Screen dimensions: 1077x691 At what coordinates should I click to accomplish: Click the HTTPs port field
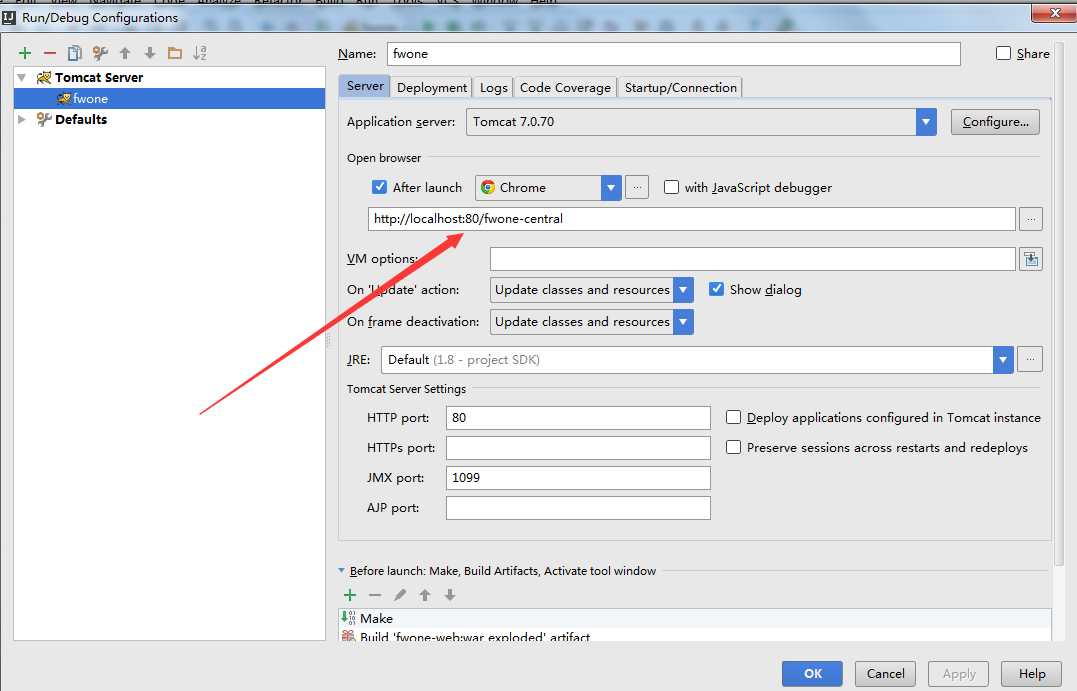(x=578, y=448)
